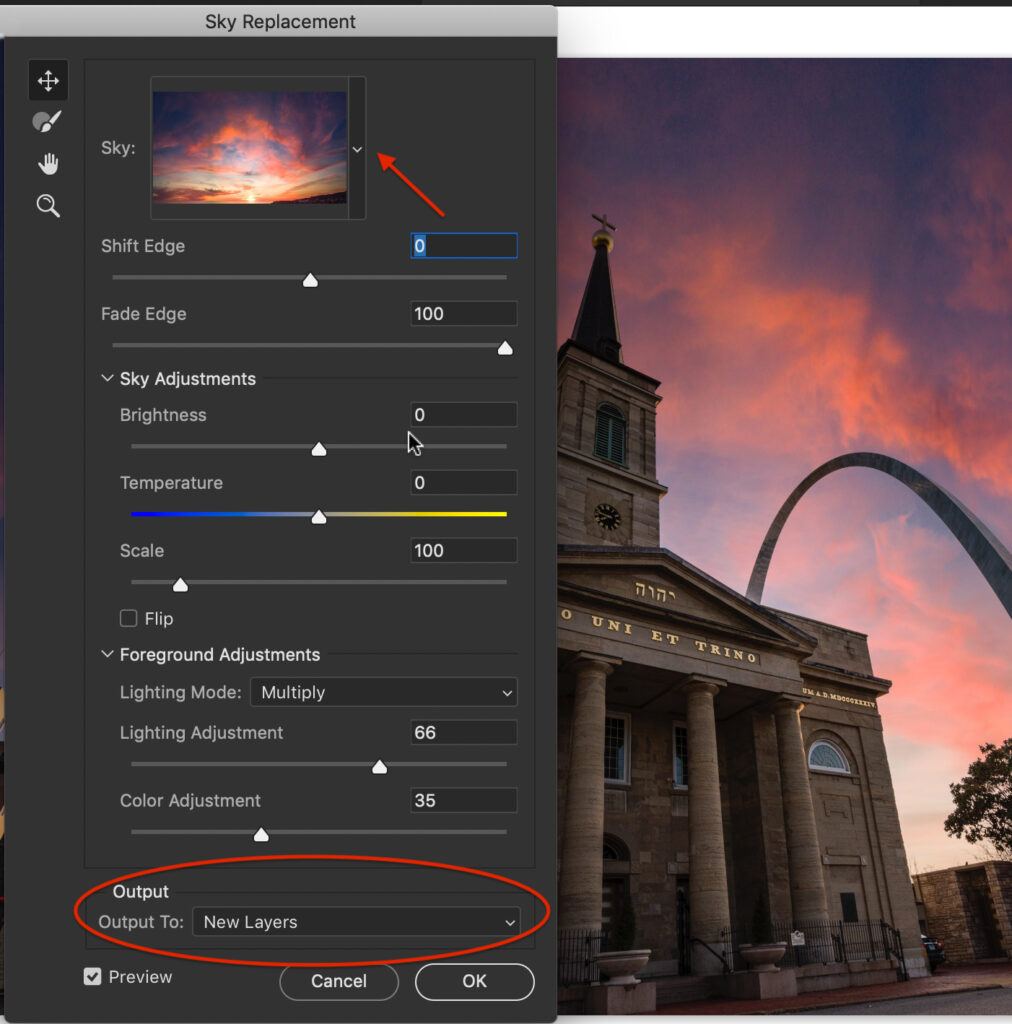Screen dimensions: 1012x1024
Task: Select the Hand tool
Action: click(48, 164)
